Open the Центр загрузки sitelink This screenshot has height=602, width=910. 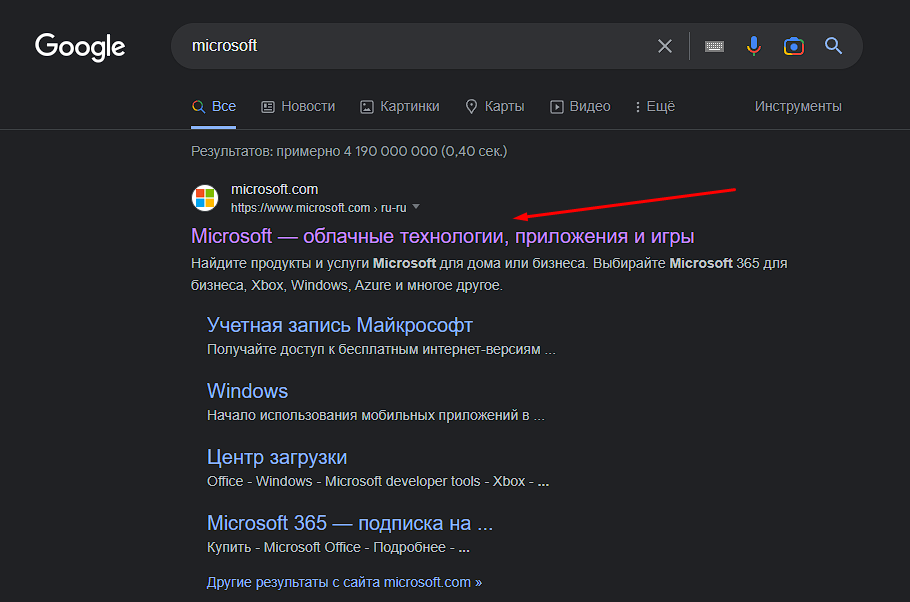[277, 457]
